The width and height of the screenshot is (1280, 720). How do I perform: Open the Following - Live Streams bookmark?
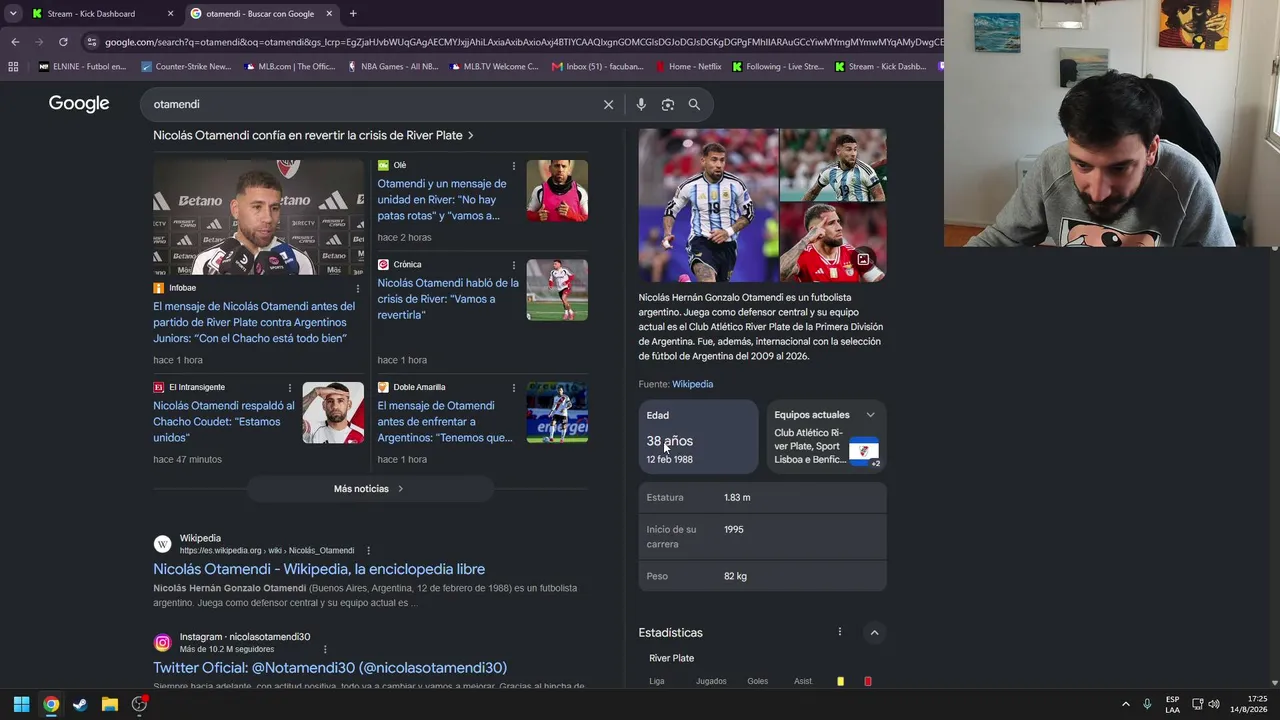[778, 67]
